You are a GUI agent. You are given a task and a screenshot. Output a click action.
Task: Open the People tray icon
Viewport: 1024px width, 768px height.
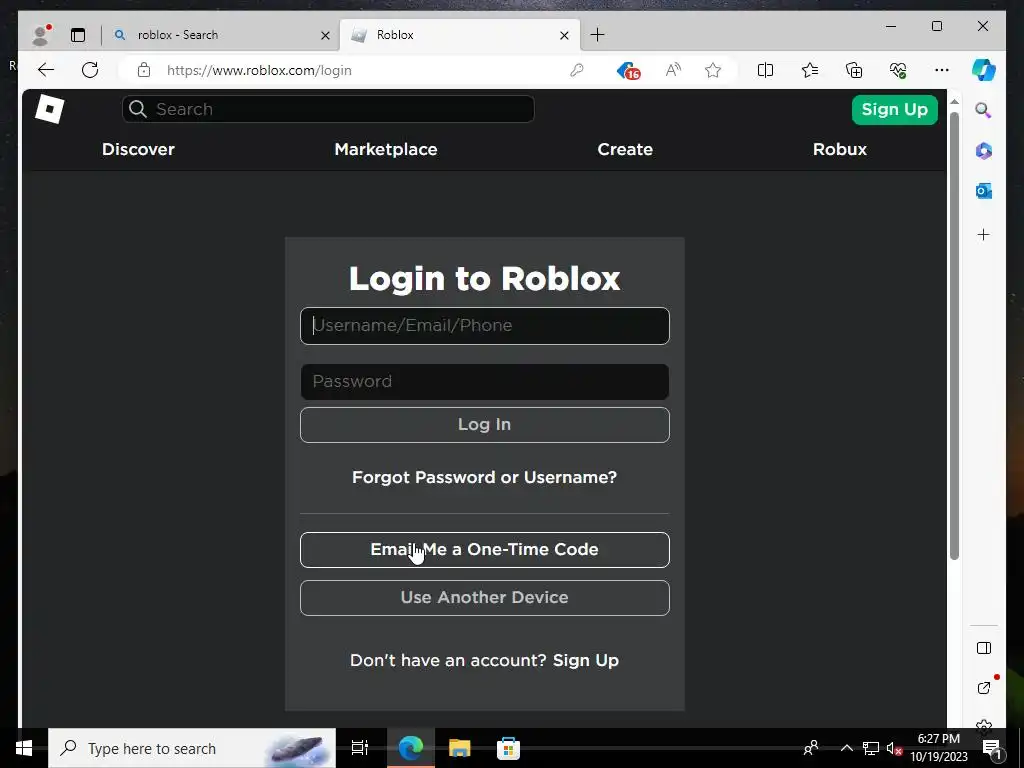[811, 748]
